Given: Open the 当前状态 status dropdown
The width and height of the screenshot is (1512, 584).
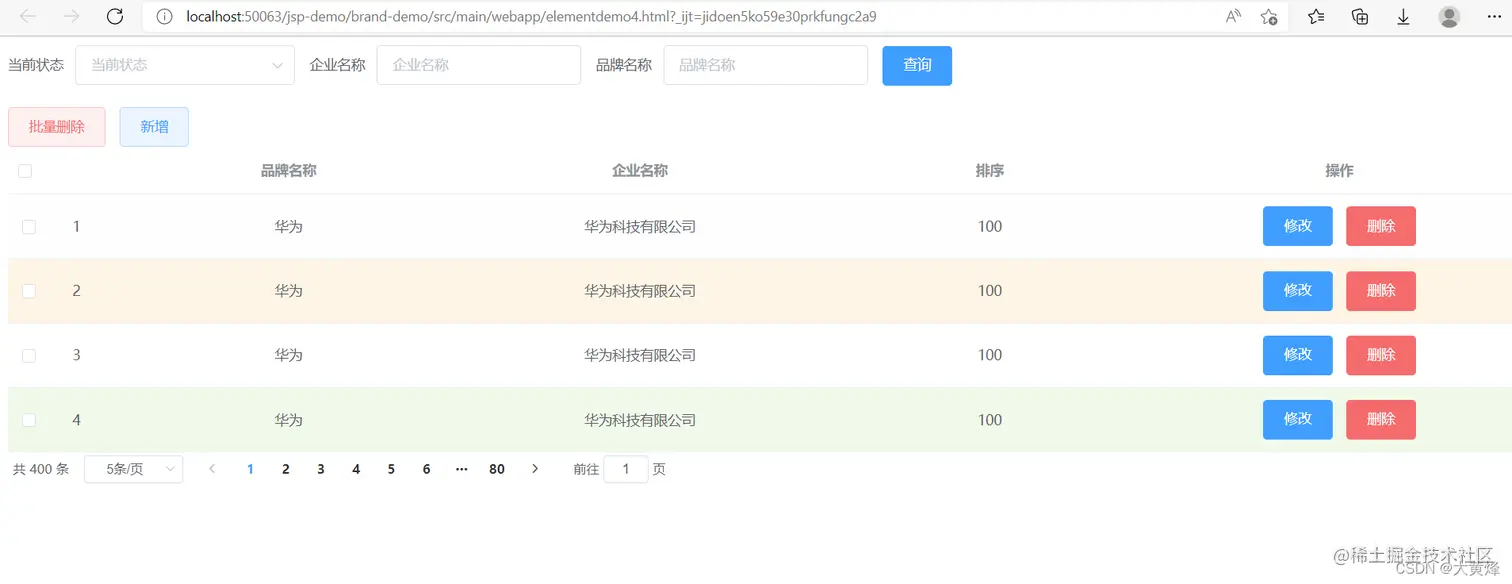Looking at the screenshot, I should pyautogui.click(x=184, y=64).
